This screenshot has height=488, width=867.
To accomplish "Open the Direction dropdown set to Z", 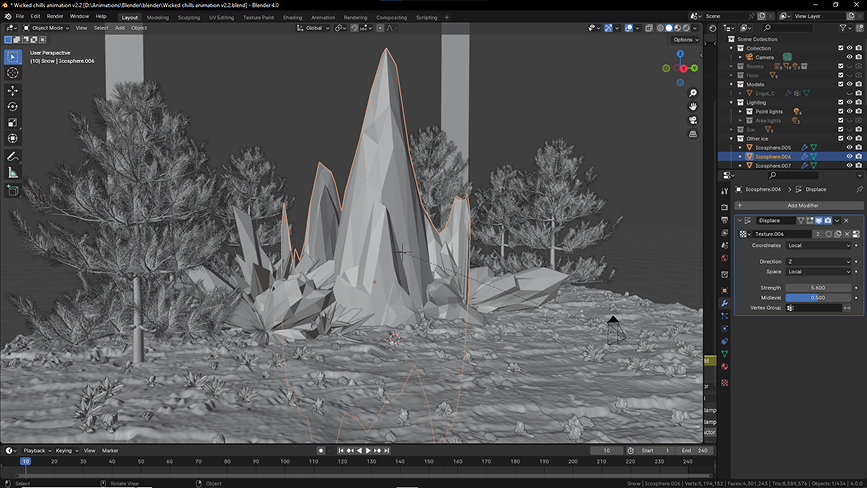I will (x=818, y=261).
